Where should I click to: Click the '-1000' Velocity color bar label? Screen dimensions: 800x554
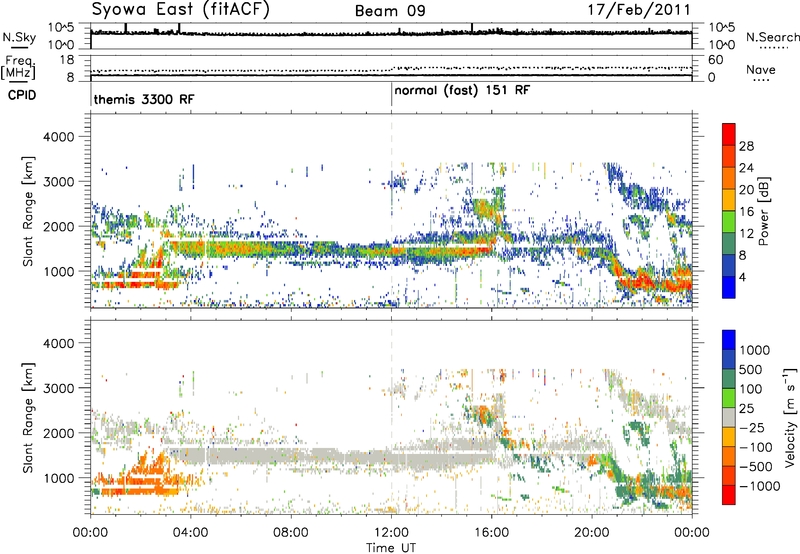(759, 486)
